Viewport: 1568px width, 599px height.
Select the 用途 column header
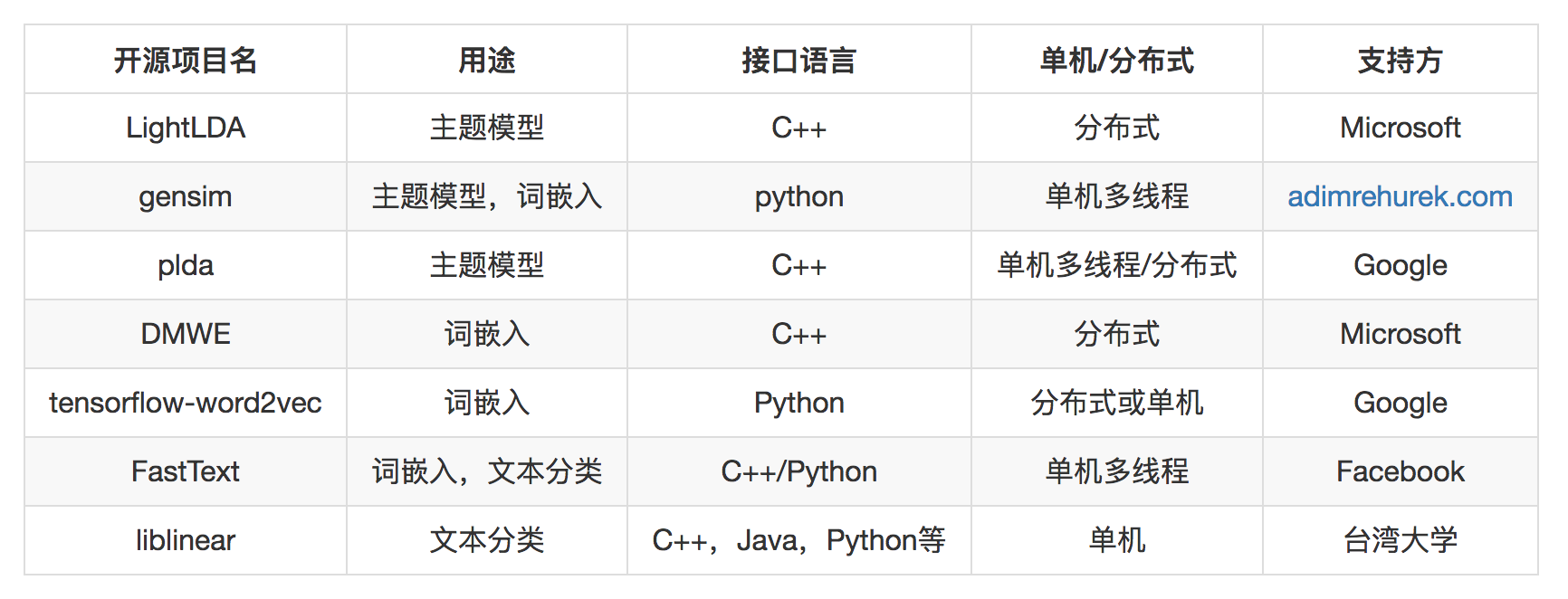(487, 61)
